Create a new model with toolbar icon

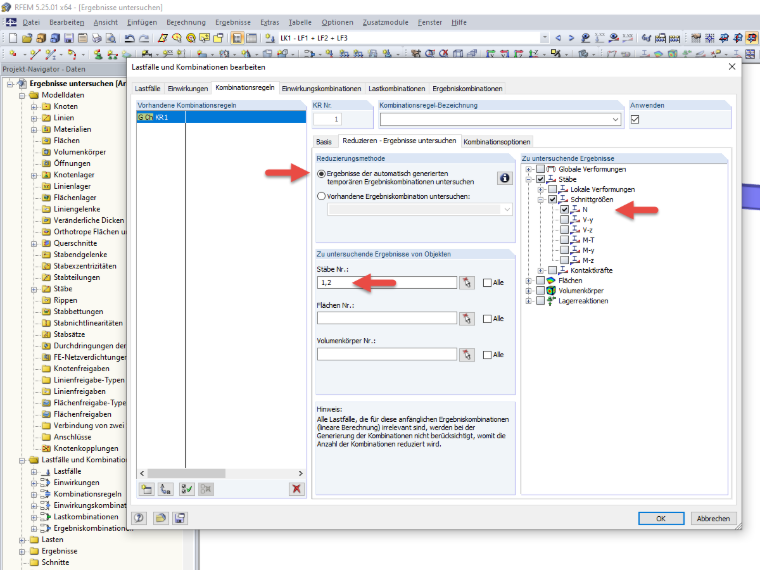[13, 38]
